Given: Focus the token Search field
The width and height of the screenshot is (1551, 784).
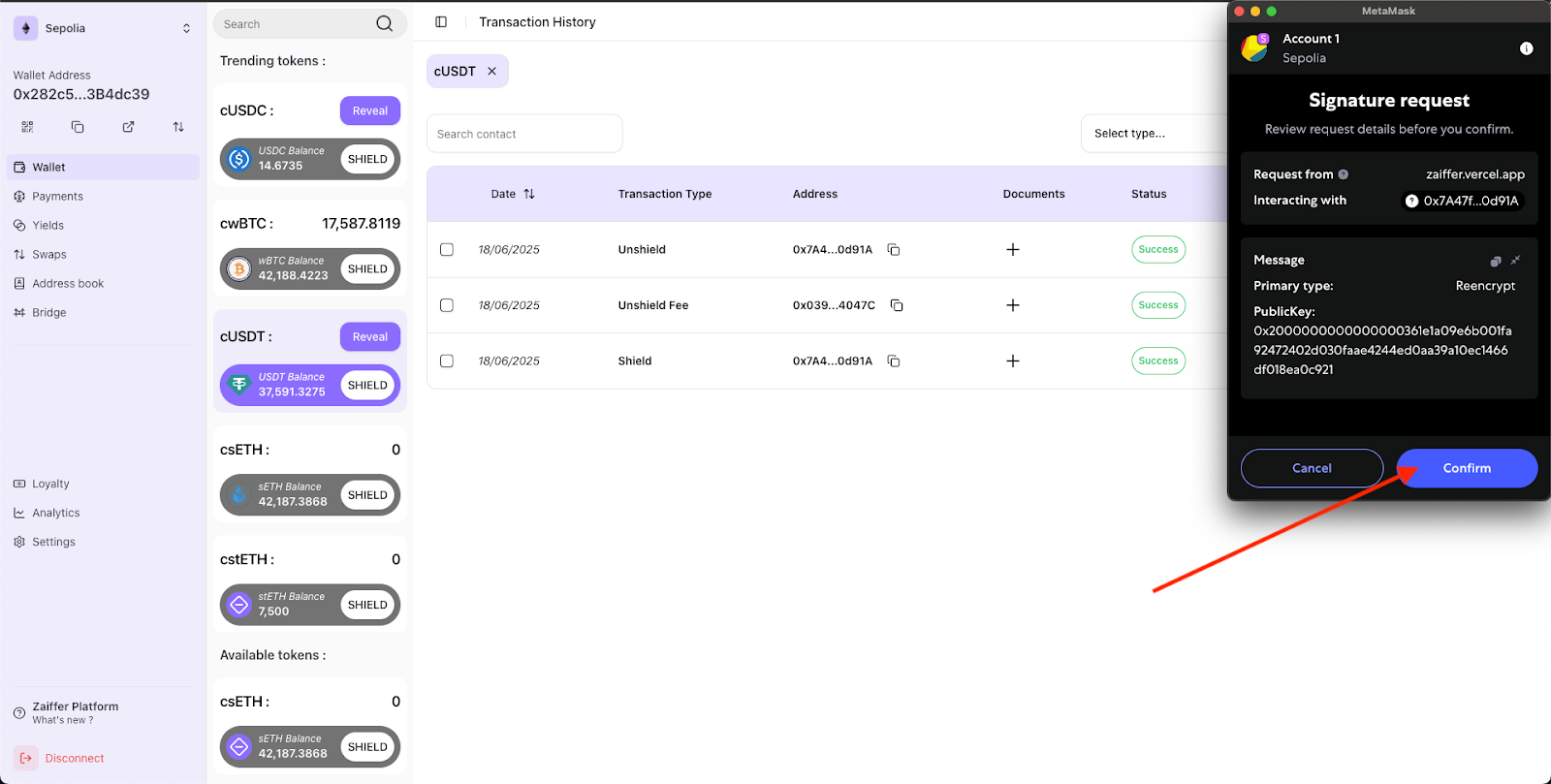Looking at the screenshot, I should coord(296,24).
